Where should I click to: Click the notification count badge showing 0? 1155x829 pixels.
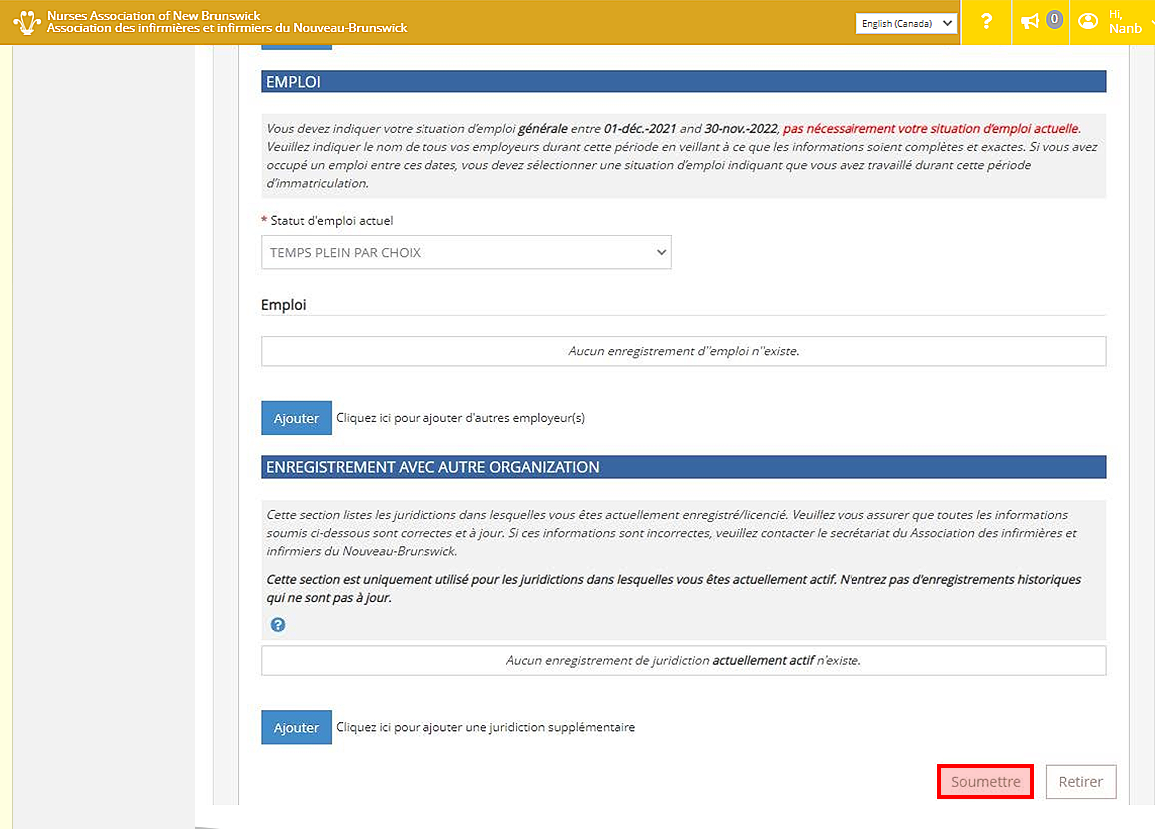coord(1054,20)
